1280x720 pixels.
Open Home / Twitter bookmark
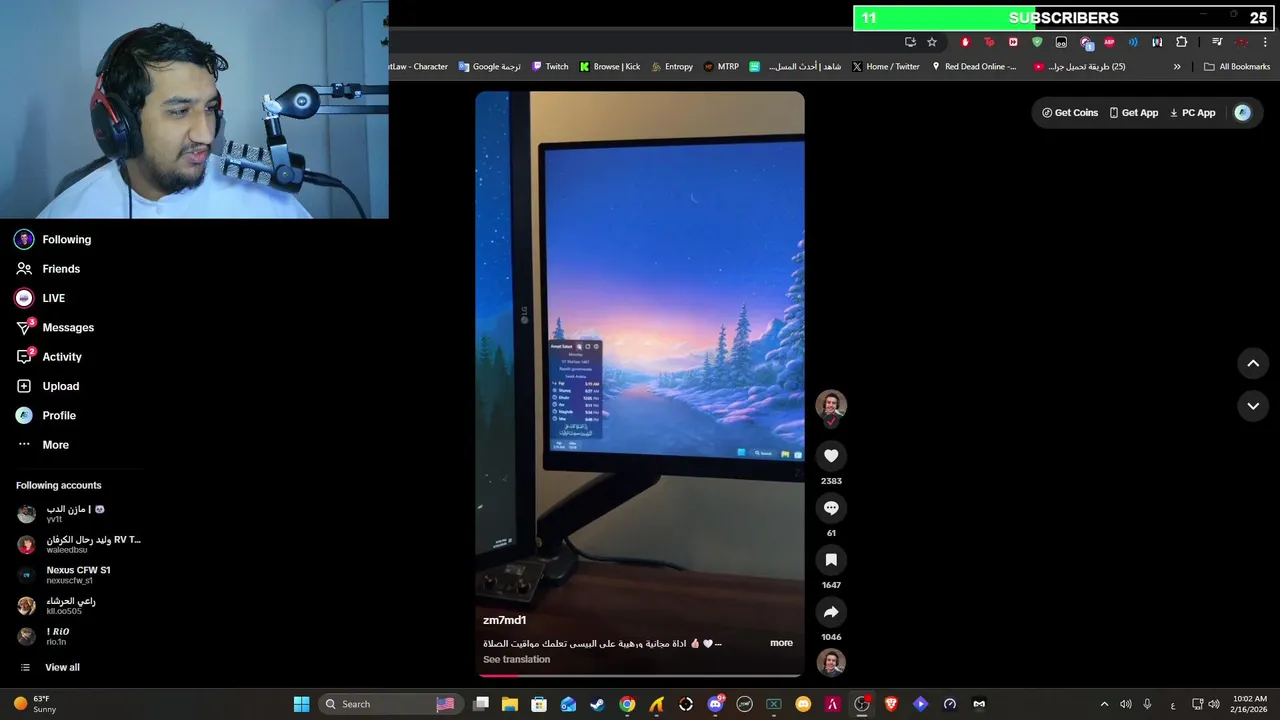tap(885, 67)
